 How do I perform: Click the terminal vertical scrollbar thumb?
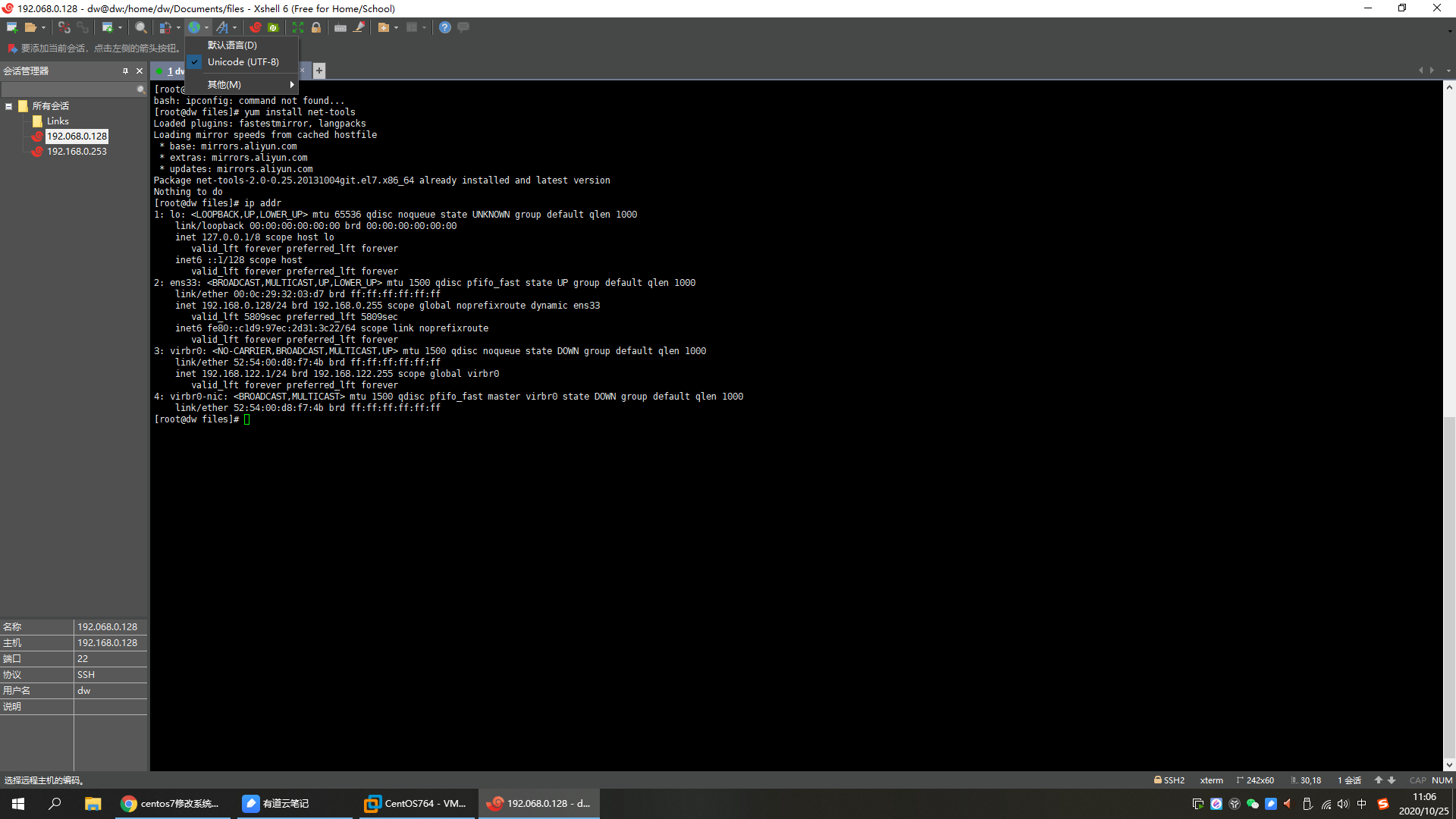[x=1448, y=588]
